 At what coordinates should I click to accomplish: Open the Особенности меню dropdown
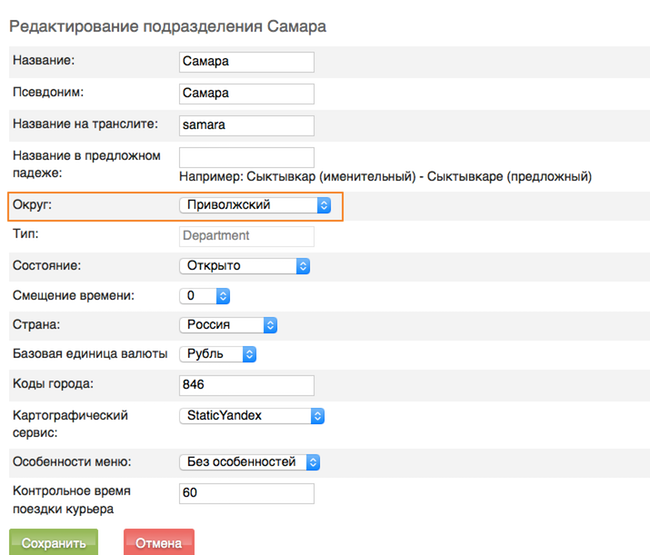(x=249, y=462)
